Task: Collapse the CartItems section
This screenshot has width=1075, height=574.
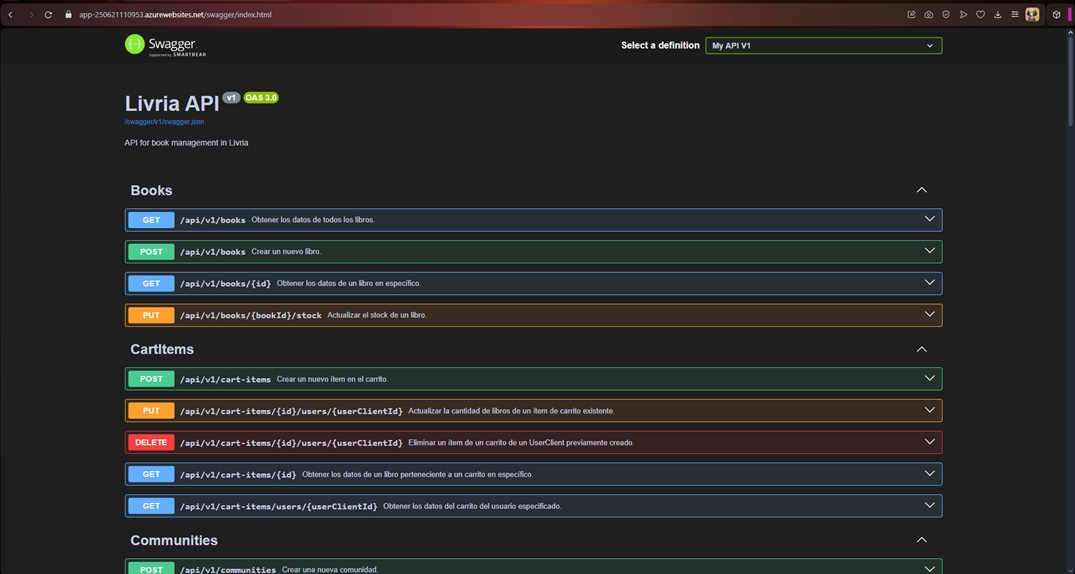Action: [921, 349]
